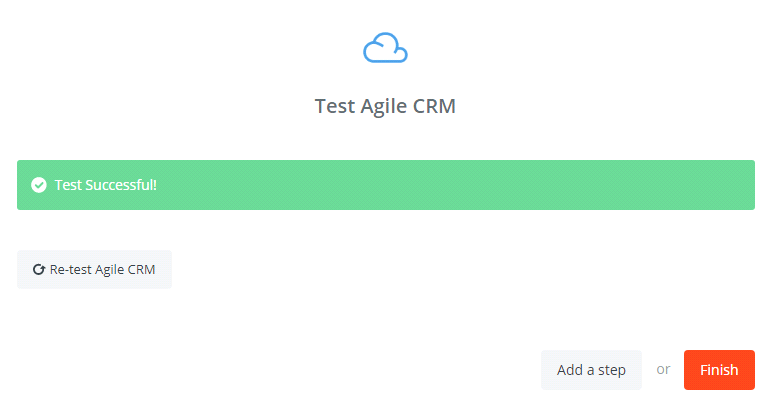Click the "Finish" label text
This screenshot has height=416, width=772.
pyautogui.click(x=719, y=370)
